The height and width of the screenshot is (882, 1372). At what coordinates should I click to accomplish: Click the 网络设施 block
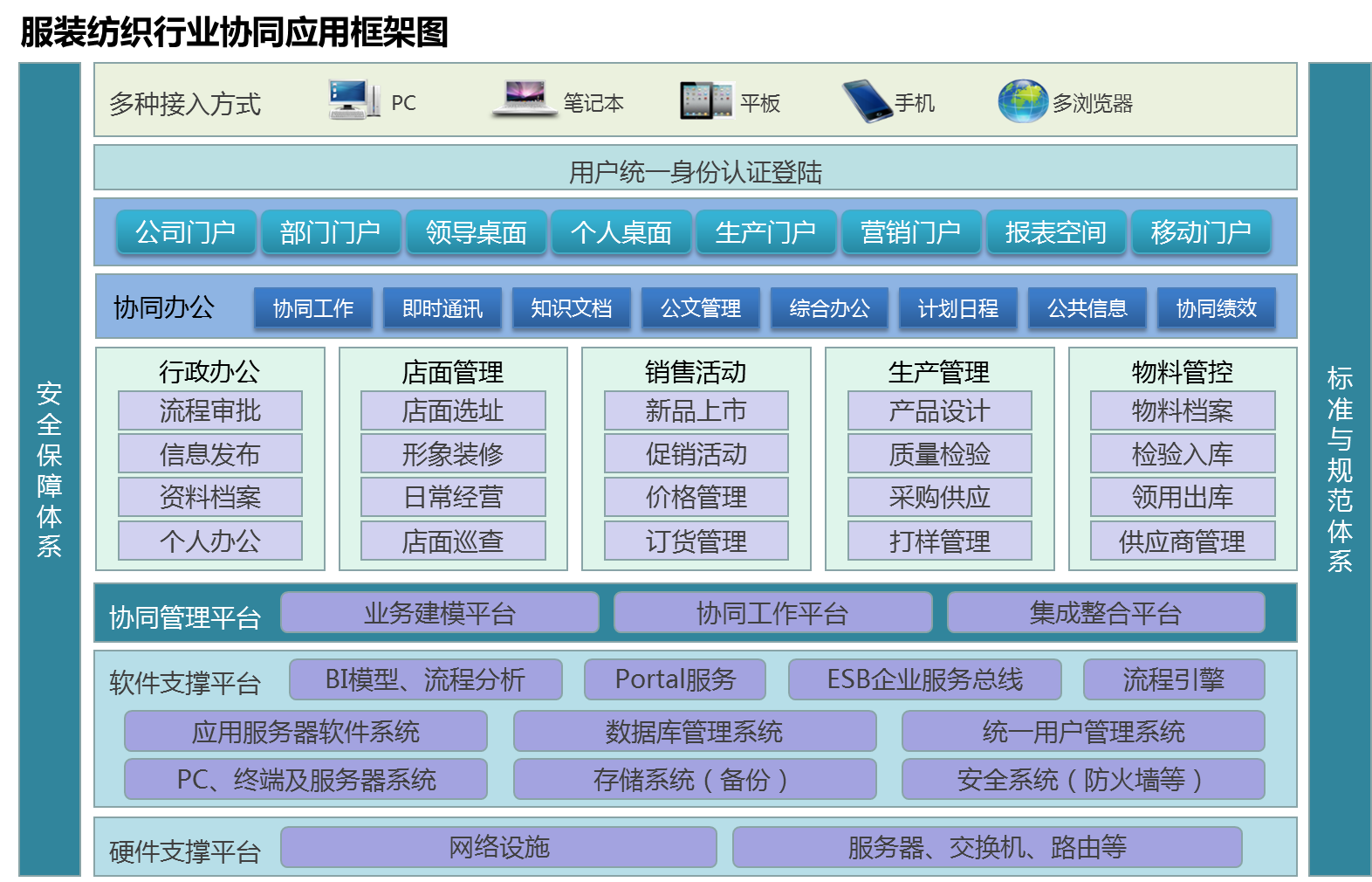pos(499,847)
